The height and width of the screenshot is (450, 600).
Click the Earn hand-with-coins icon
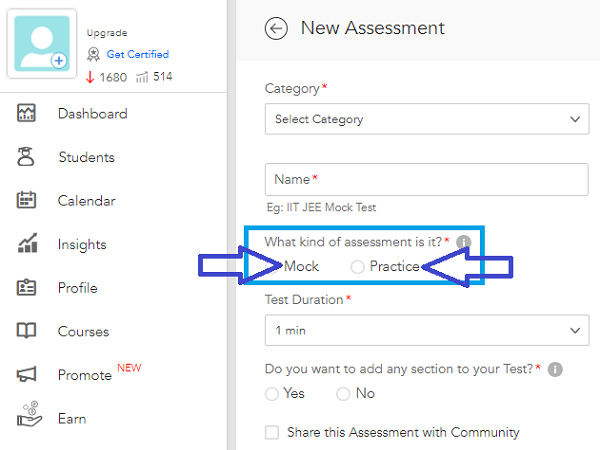(29, 414)
